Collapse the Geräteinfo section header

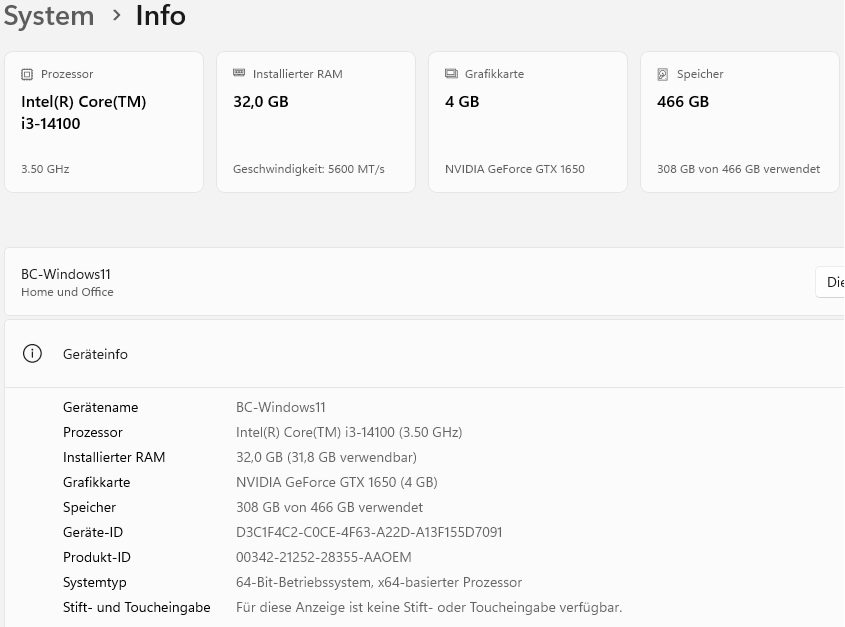click(425, 354)
